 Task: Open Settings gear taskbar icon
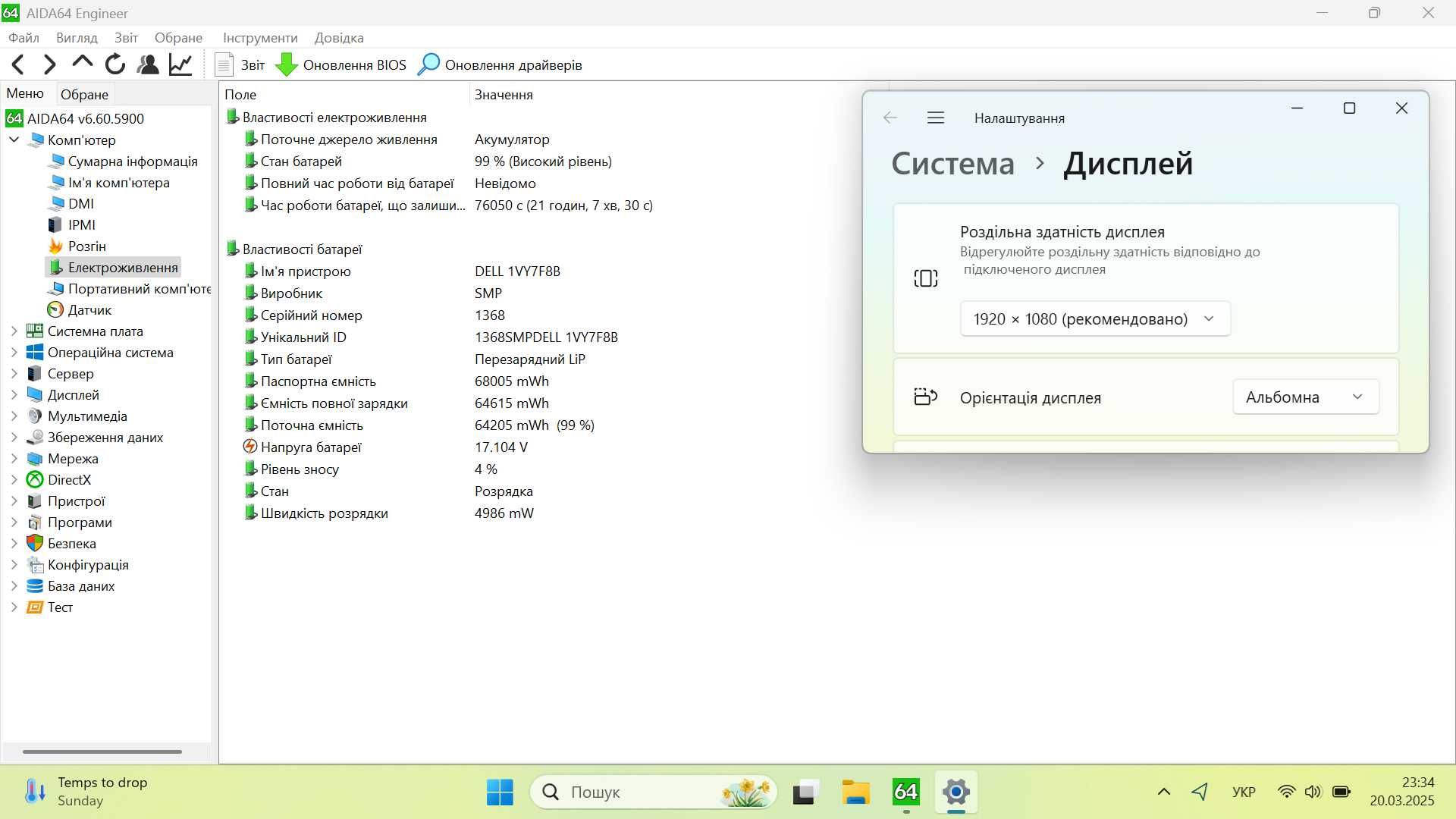pyautogui.click(x=956, y=792)
